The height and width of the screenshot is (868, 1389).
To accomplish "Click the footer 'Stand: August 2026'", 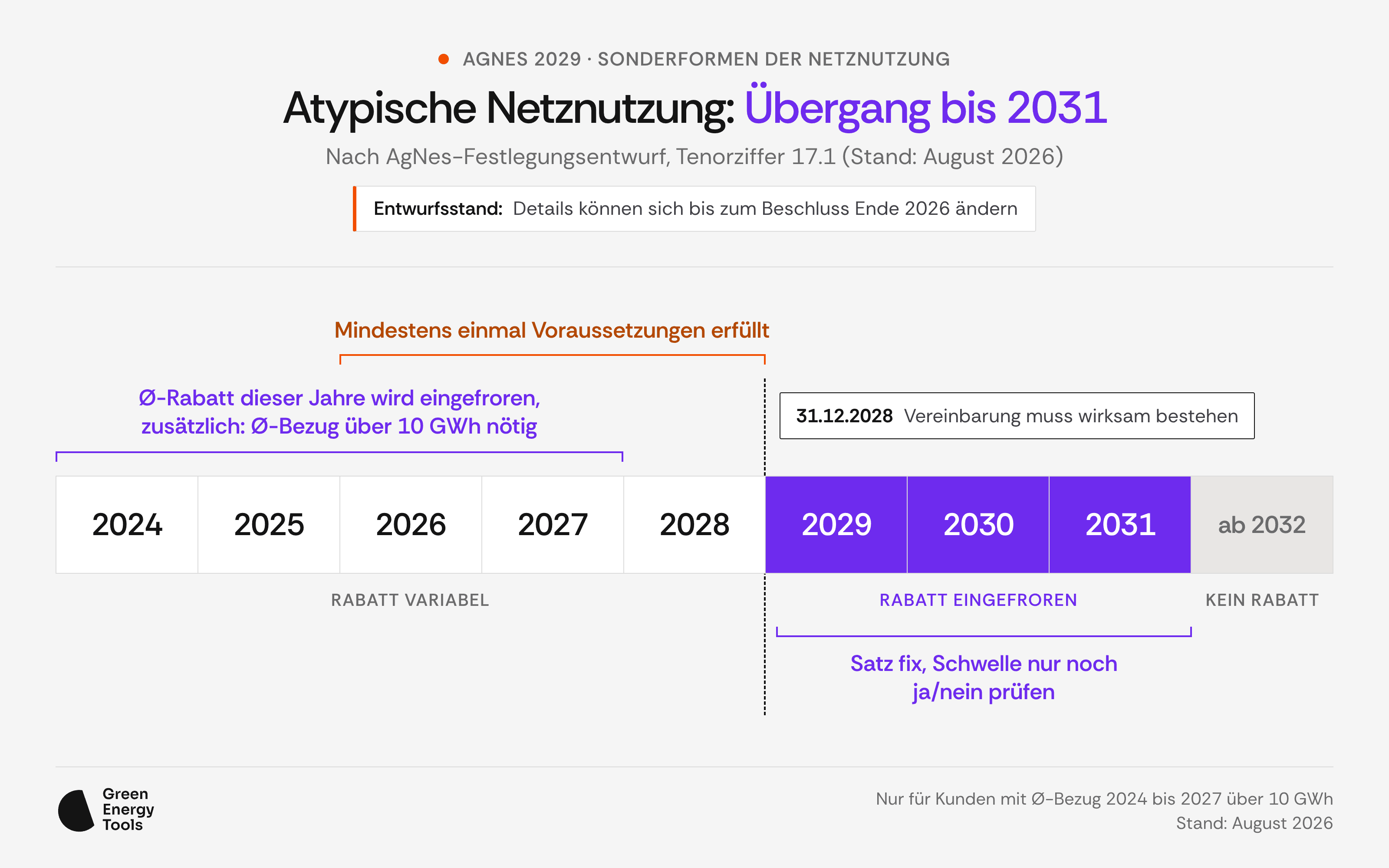I will click(x=1254, y=823).
